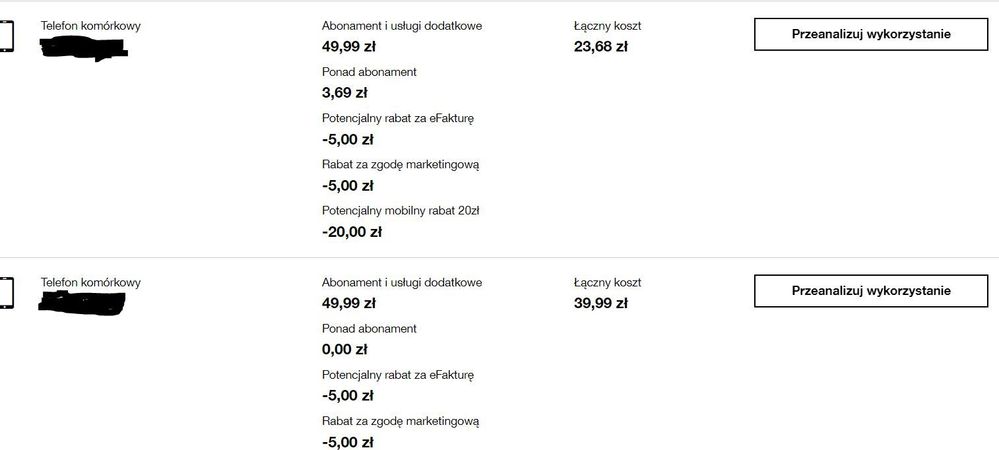Click Potencjalny rabat za eFakturę below 0,00 zł

398,375
